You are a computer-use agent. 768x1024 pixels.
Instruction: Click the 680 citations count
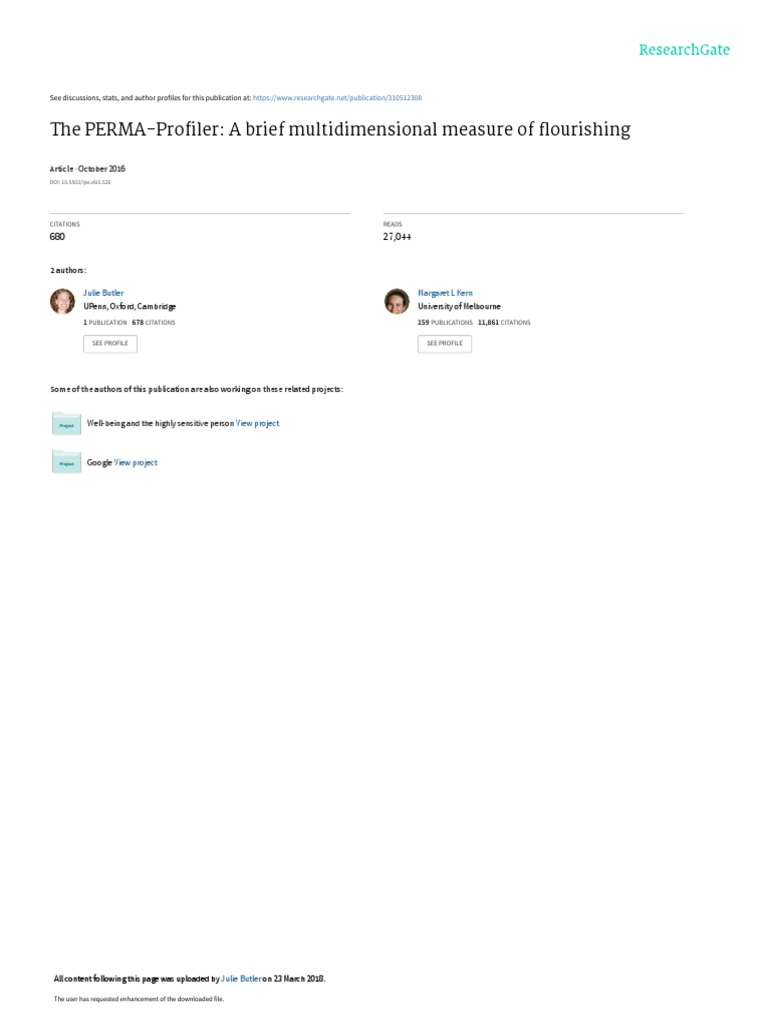pos(57,237)
